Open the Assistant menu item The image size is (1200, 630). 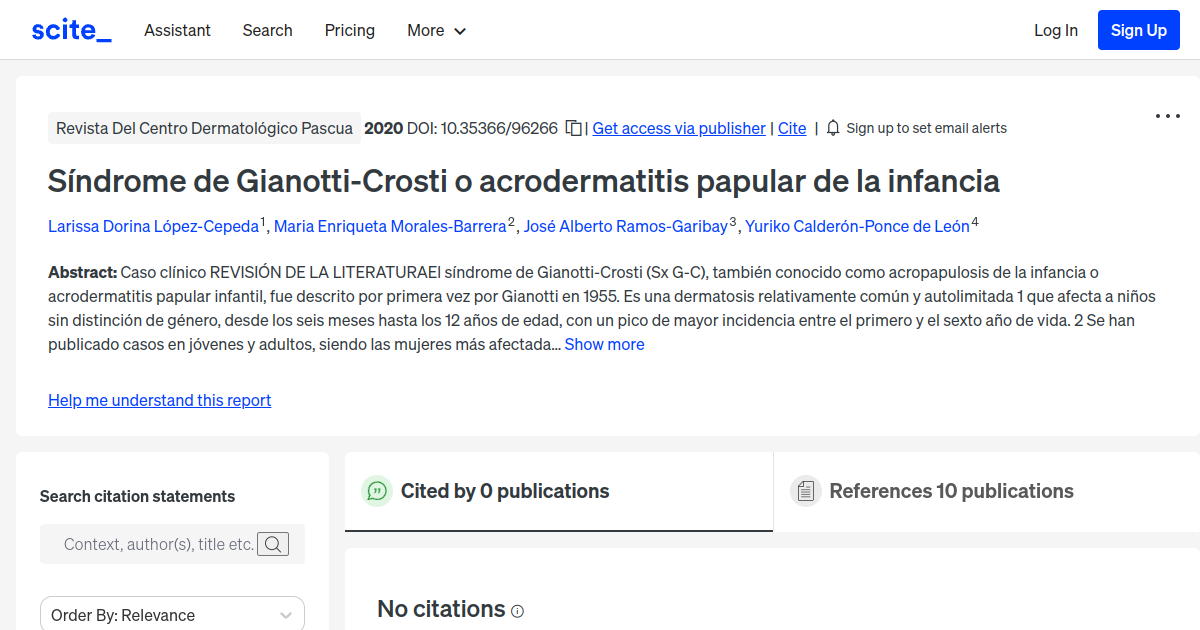coord(177,30)
